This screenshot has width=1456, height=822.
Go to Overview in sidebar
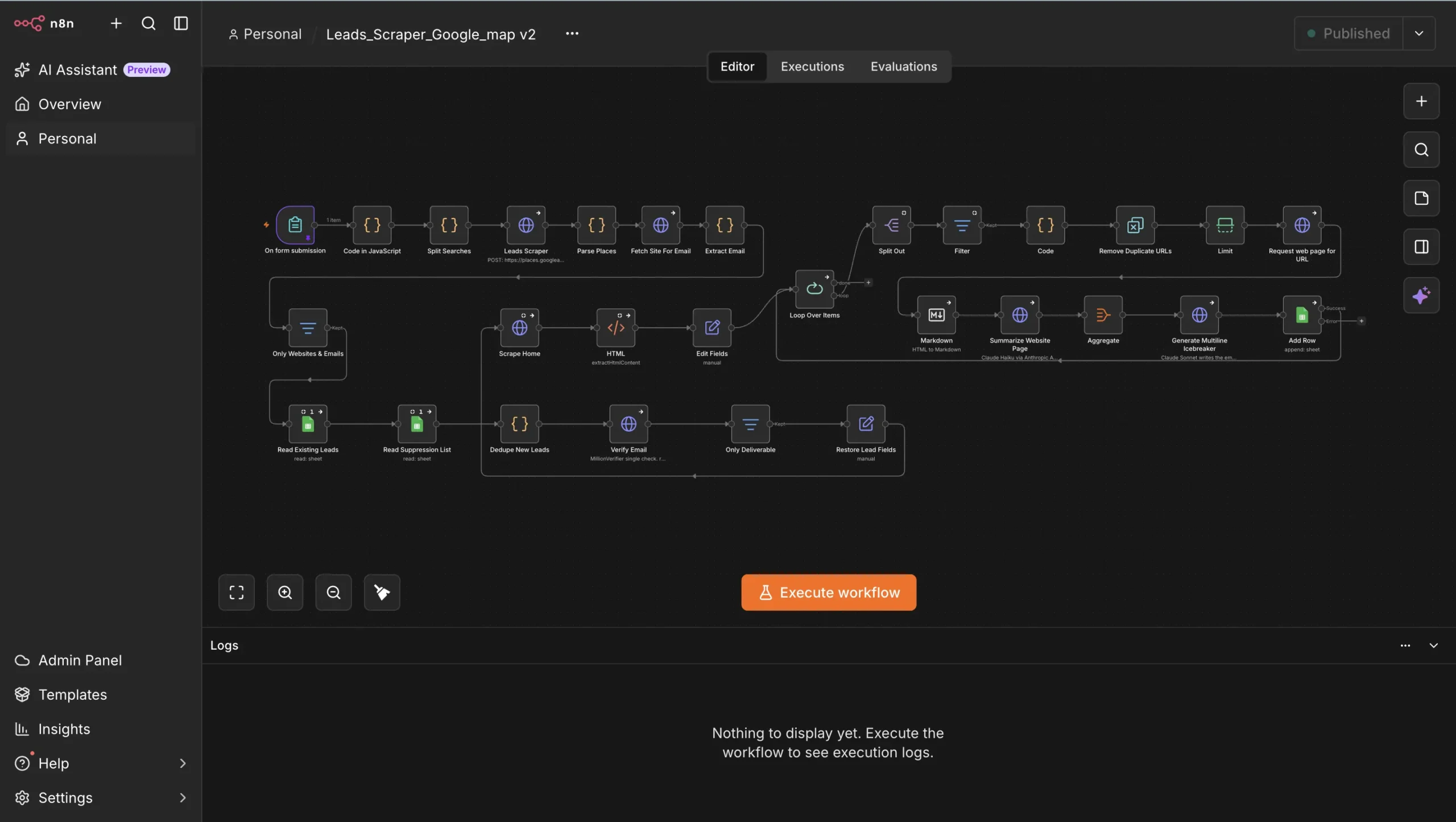[x=101, y=104]
